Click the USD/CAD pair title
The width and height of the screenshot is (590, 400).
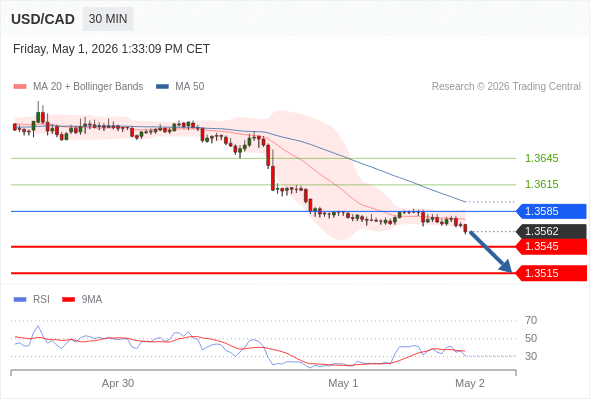click(43, 19)
